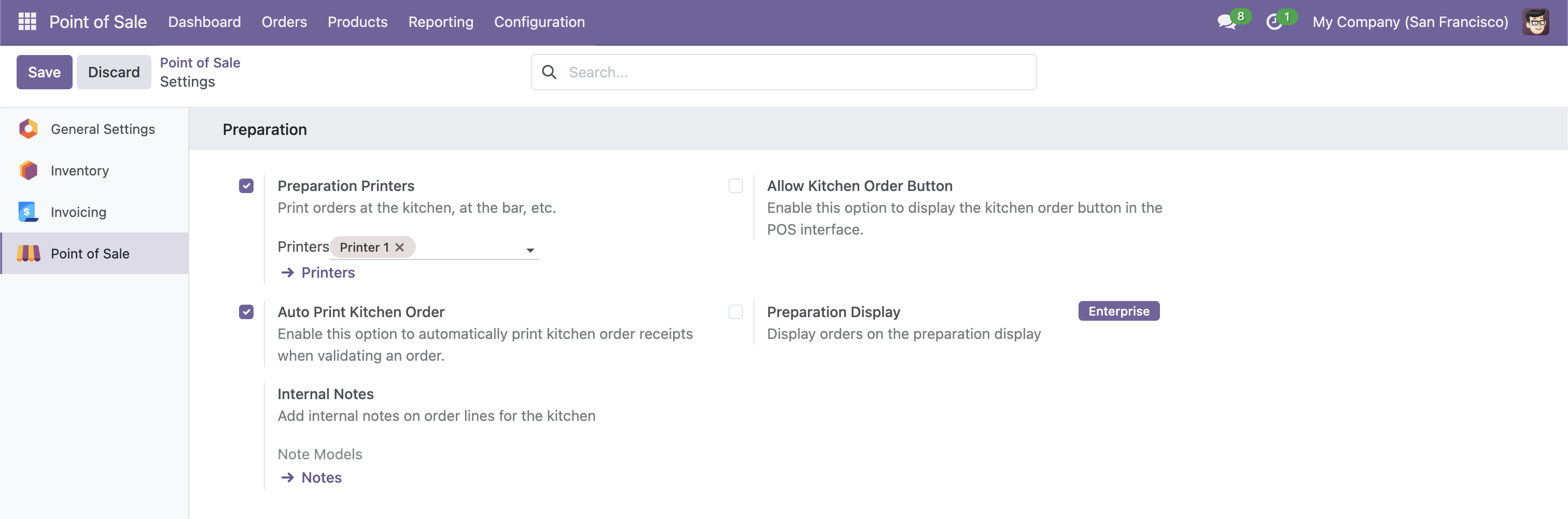
Task: Click the arrow icon beside Notes link
Action: pyautogui.click(x=287, y=477)
